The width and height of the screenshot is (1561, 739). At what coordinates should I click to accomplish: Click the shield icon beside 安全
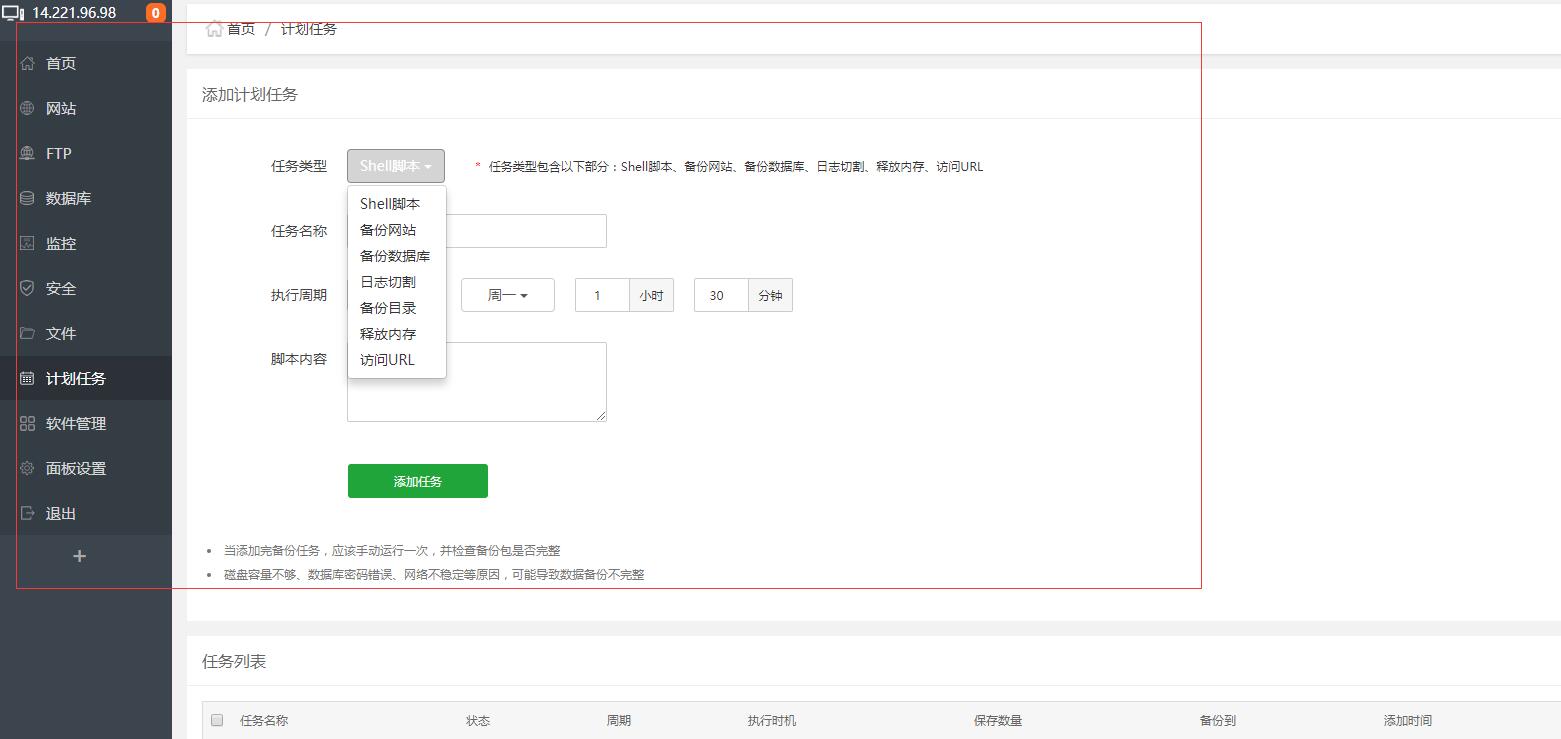click(27, 288)
